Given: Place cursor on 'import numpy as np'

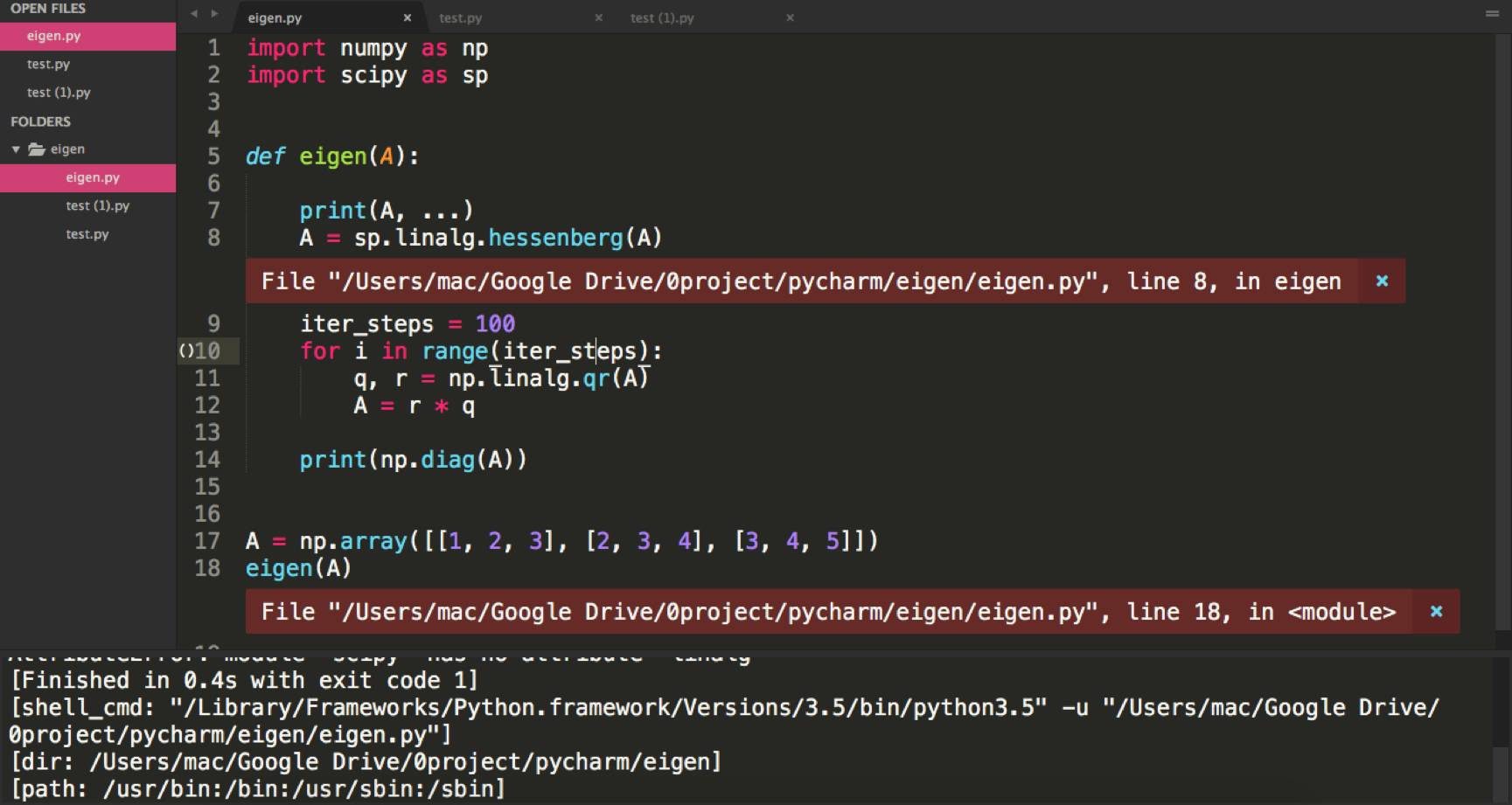Looking at the screenshot, I should click(367, 48).
